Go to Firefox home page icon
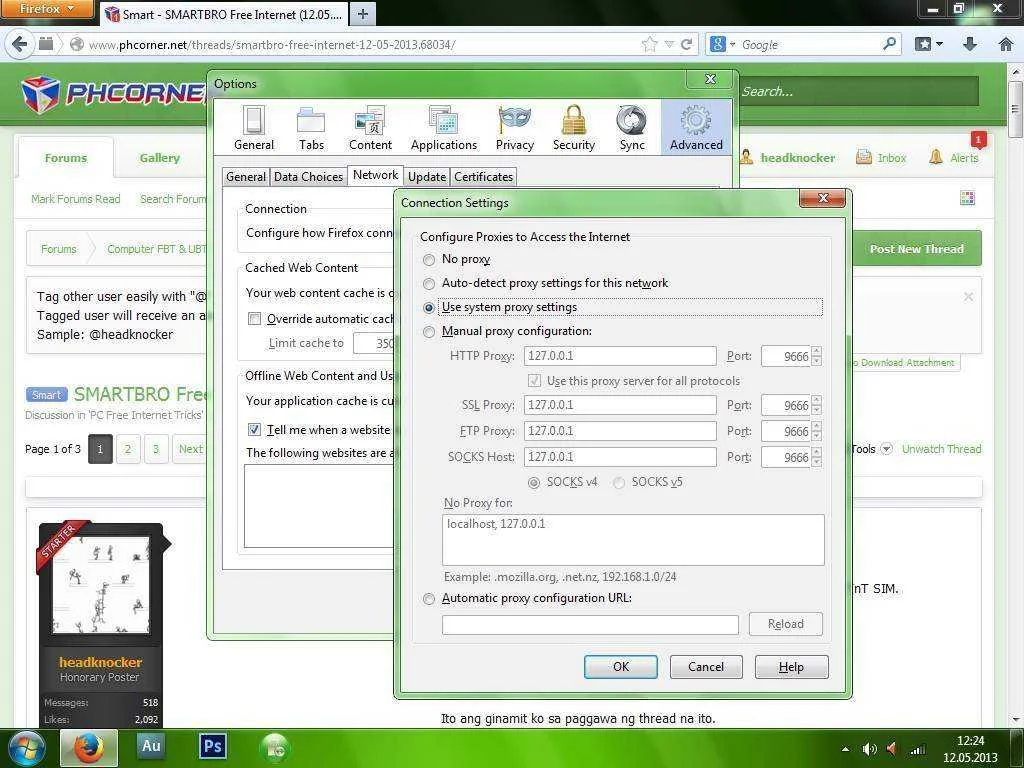The height and width of the screenshot is (768, 1024). 1006,44
